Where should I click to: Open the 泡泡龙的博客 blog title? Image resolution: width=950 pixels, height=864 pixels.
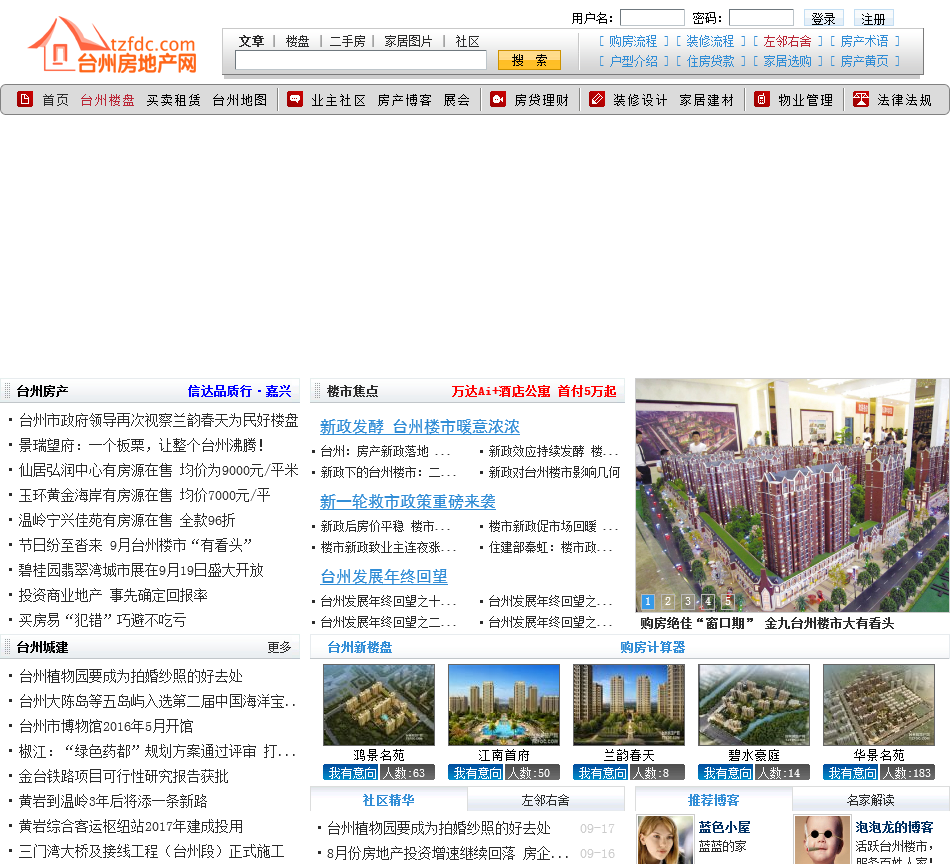(894, 828)
